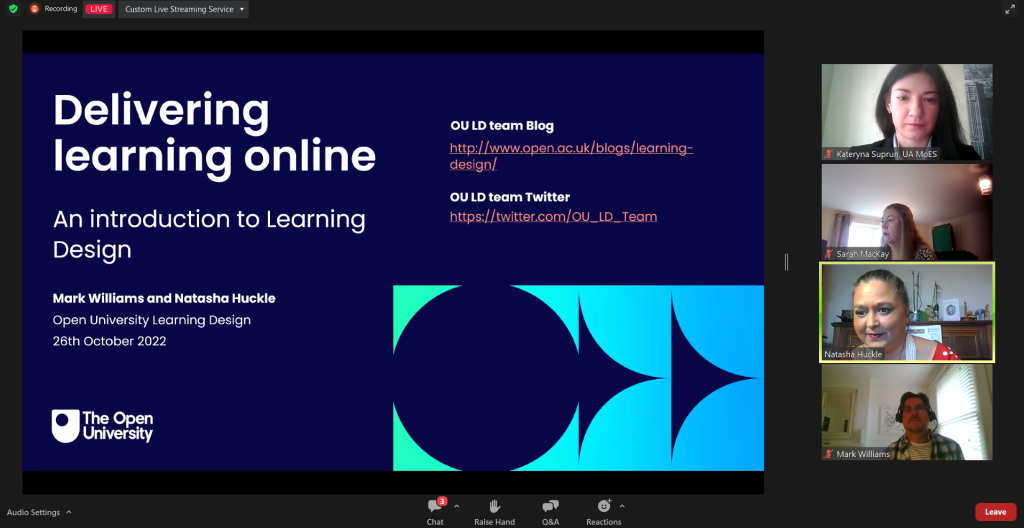Viewport: 1024px width, 528px height.
Task: Open Audio Settings
Action: (x=33, y=512)
